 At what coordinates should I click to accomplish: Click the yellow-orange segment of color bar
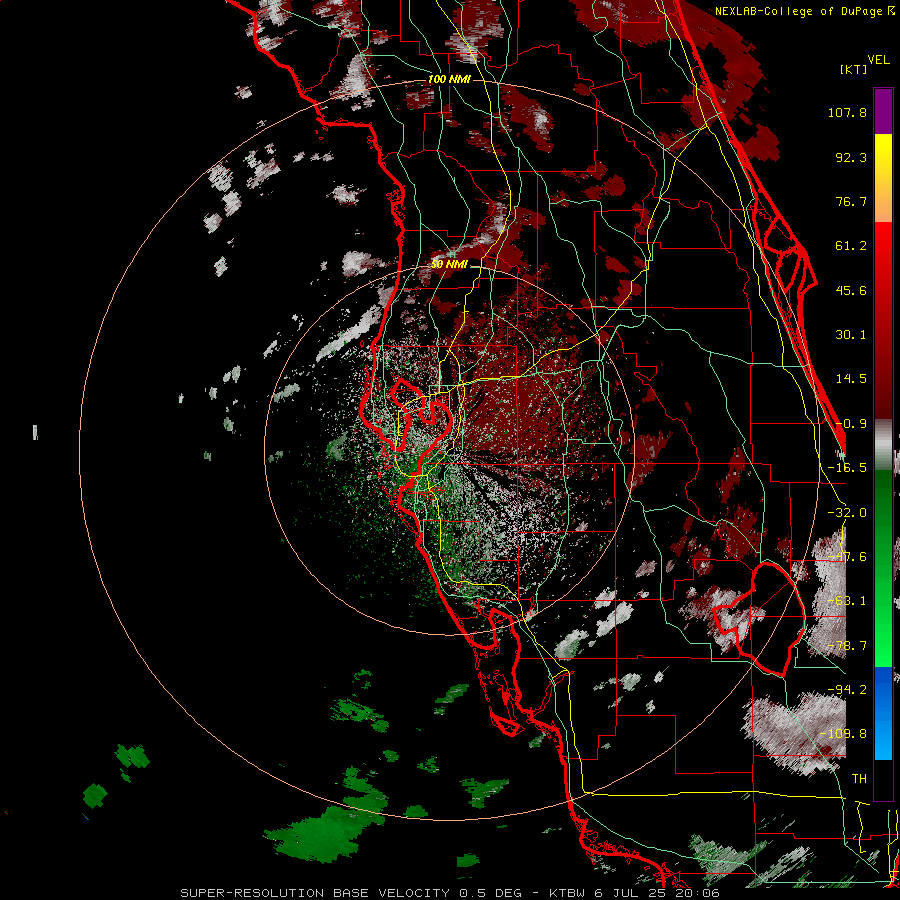click(883, 178)
